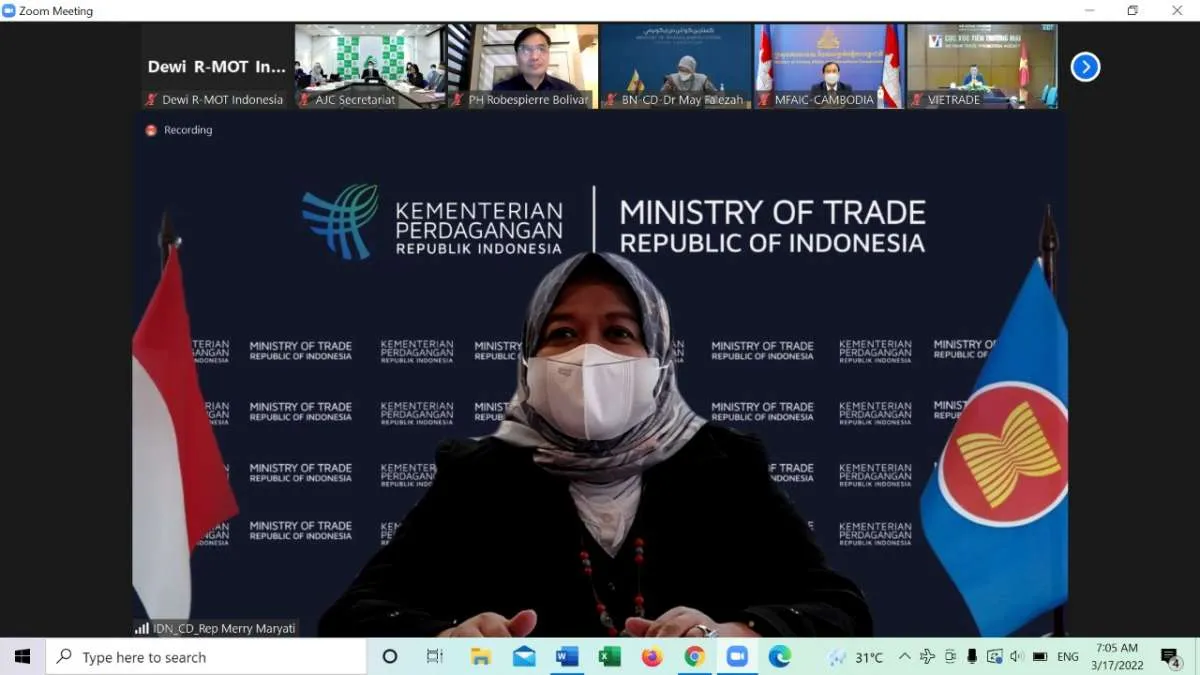Open Firefox browser in taskbar
Screen dimensions: 1200x675
click(x=652, y=657)
